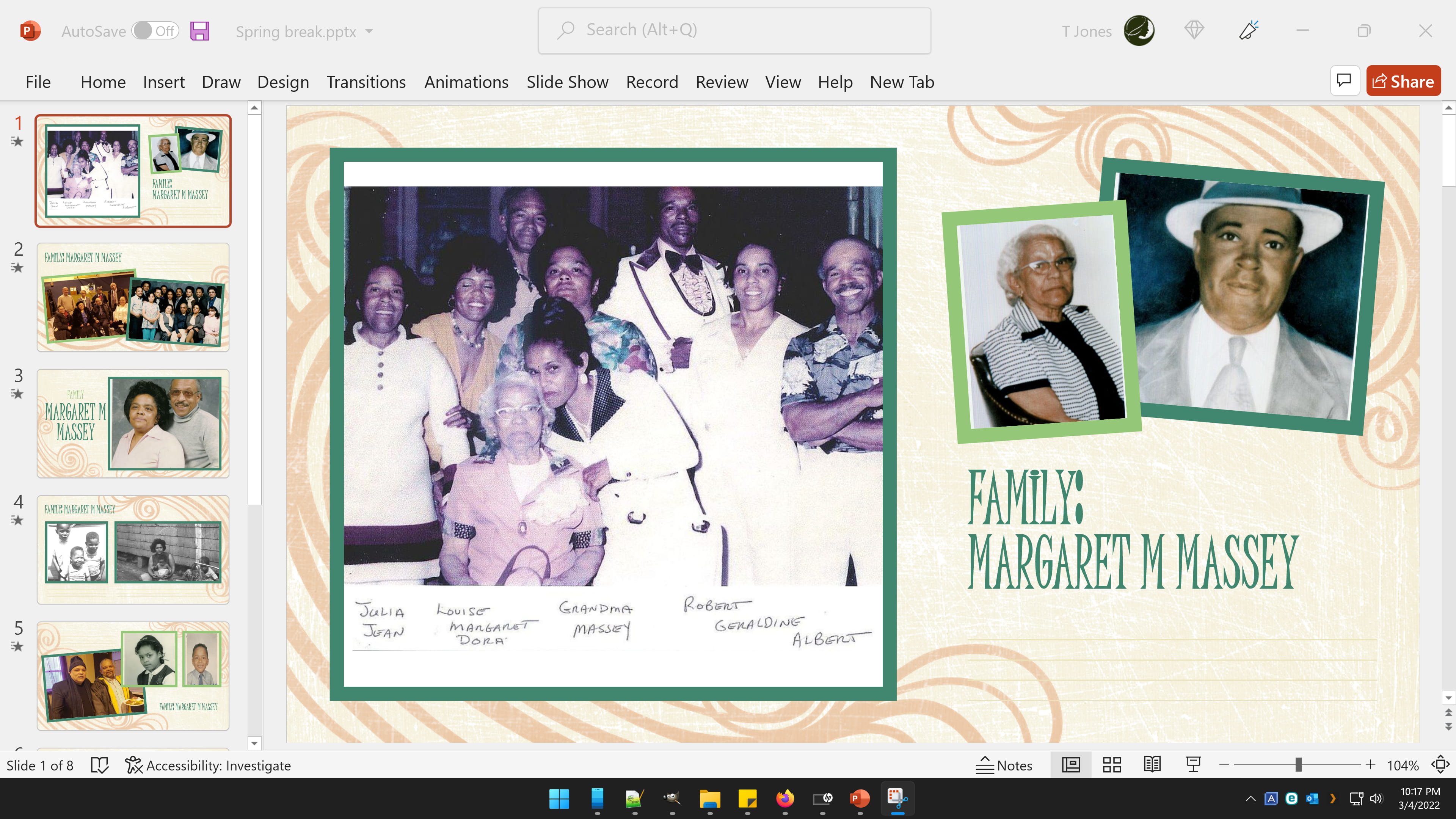Click Accessibility: Investigate in status bar
Screen dimensions: 1456x819
pos(208,765)
